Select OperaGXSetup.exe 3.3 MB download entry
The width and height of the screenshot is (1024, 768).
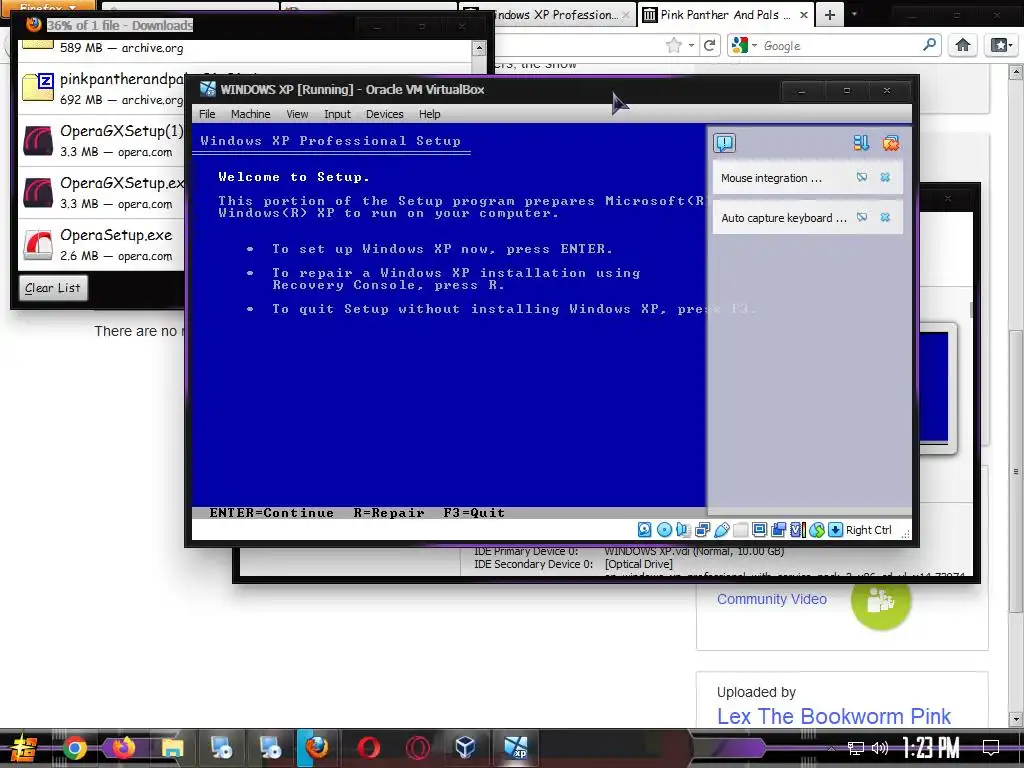pos(101,193)
